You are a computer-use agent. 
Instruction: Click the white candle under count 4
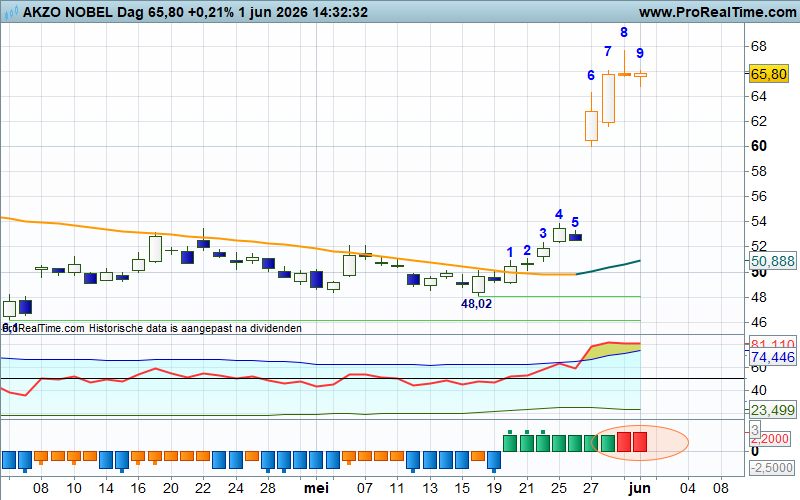click(x=559, y=235)
